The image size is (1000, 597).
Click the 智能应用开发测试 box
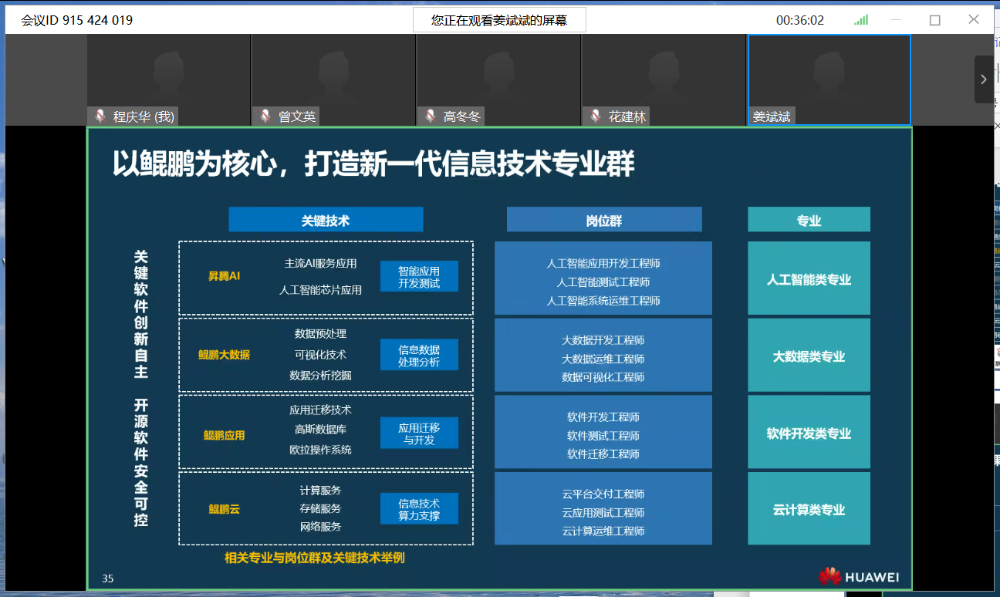[x=419, y=277]
